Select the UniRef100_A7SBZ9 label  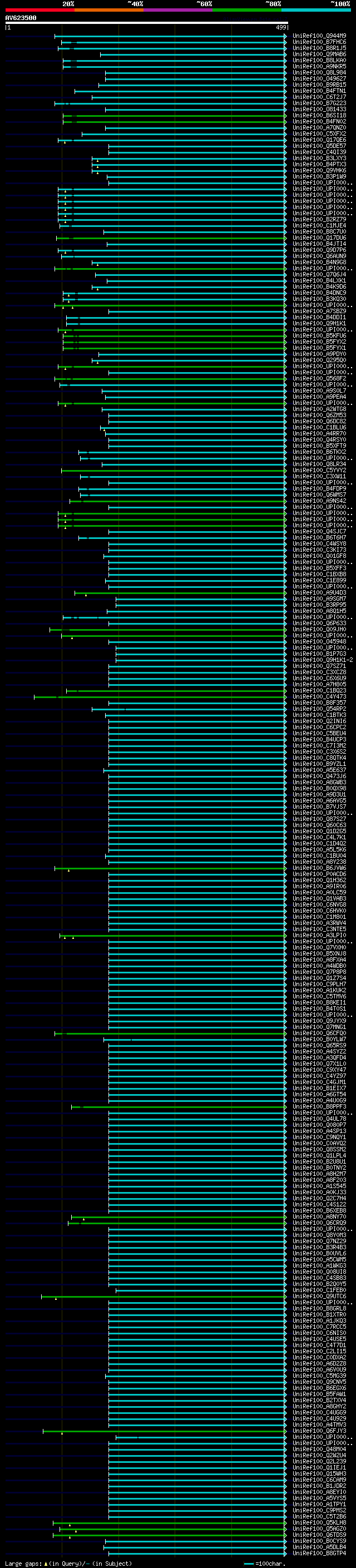(319, 311)
